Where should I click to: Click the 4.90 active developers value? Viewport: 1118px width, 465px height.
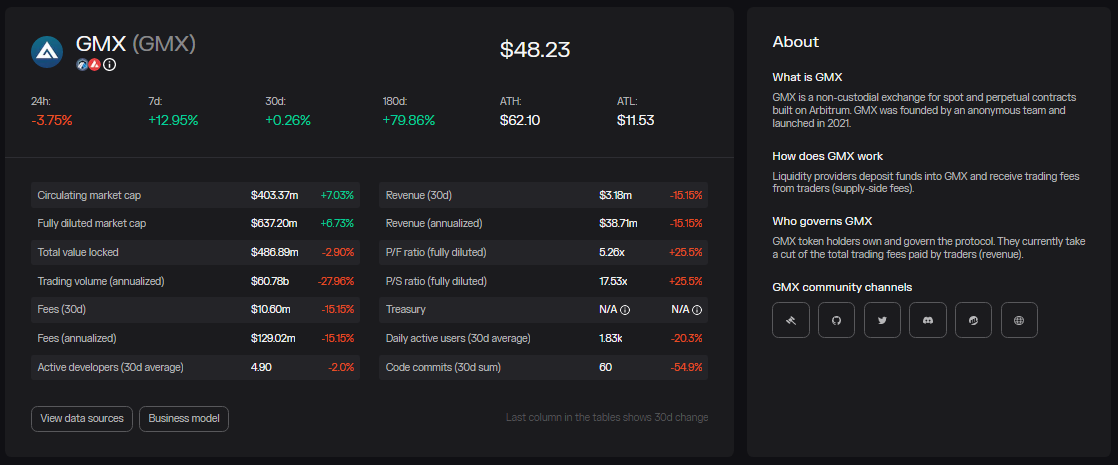tap(261, 367)
